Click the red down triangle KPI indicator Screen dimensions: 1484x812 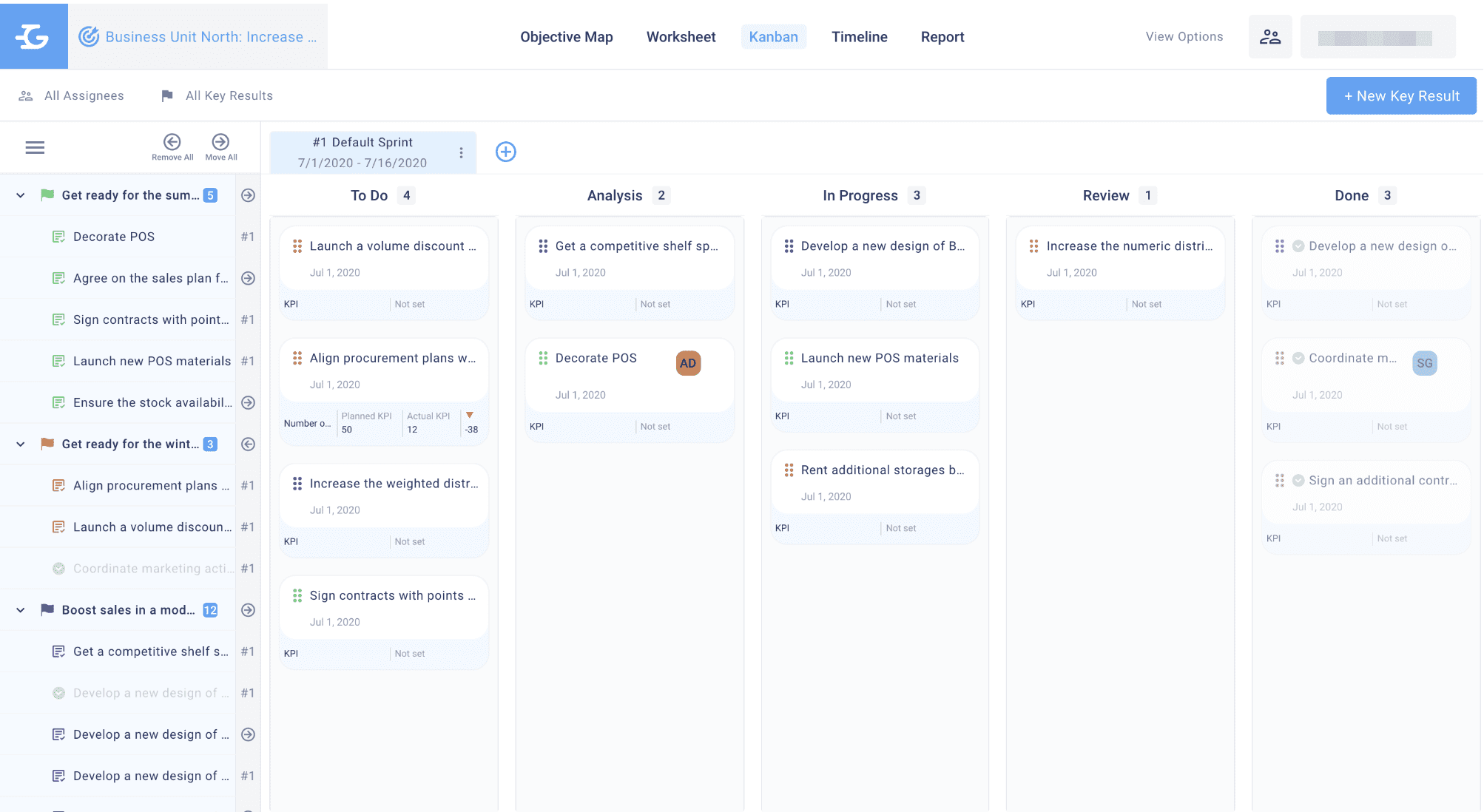point(470,416)
